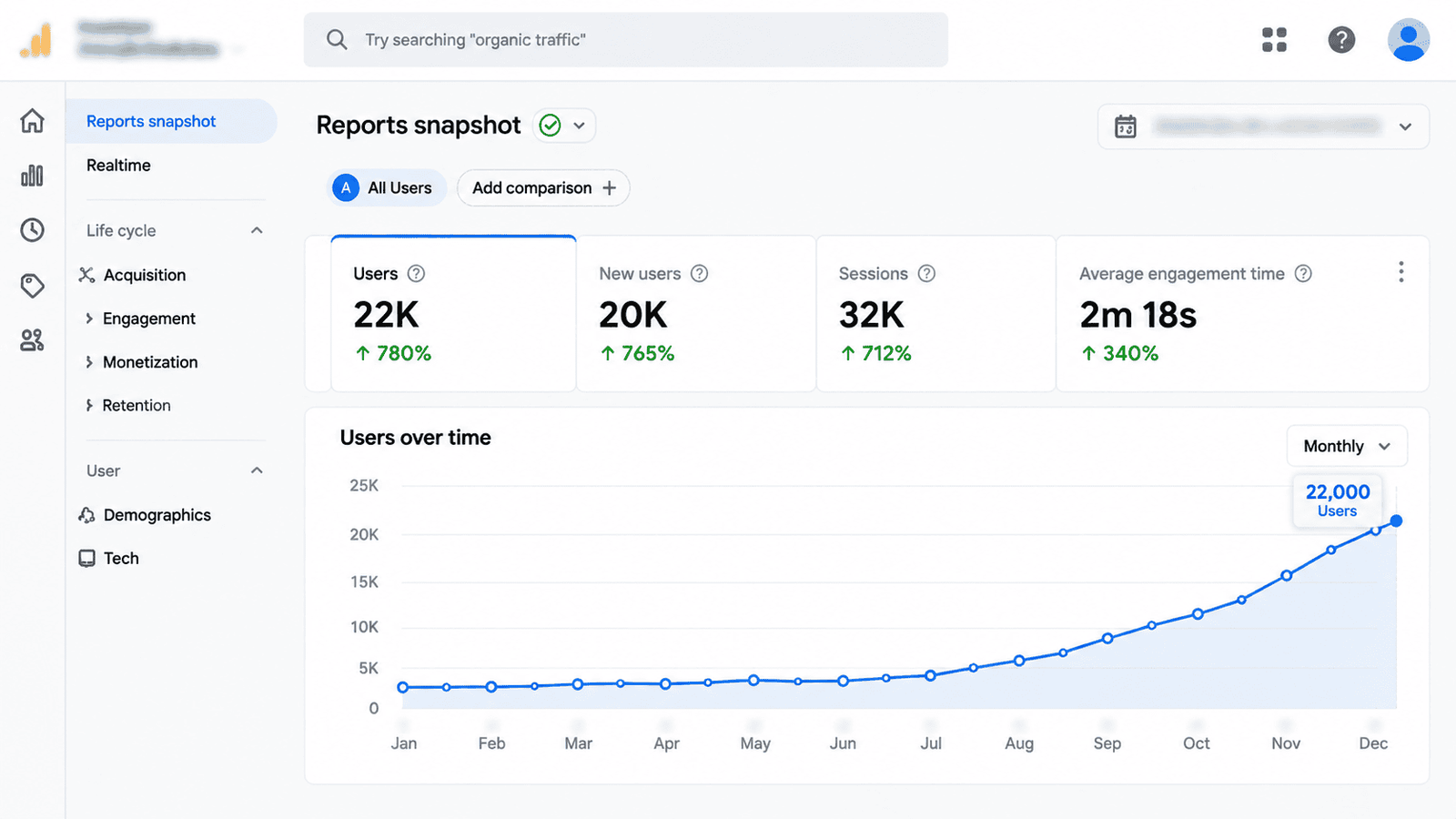Click the All Users segment chip
The height and width of the screenshot is (819, 1456).
[x=387, y=187]
